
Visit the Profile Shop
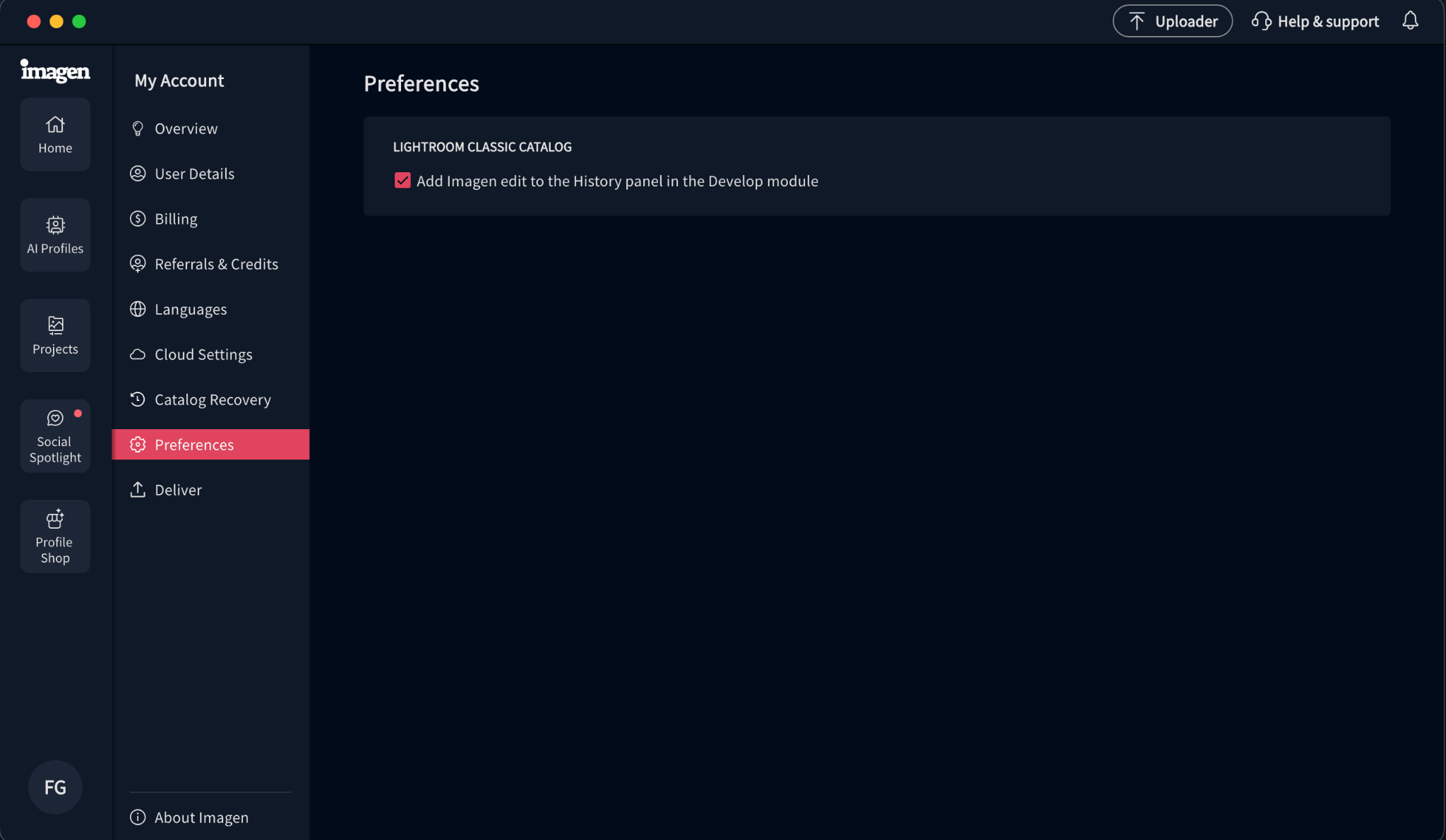tap(55, 536)
